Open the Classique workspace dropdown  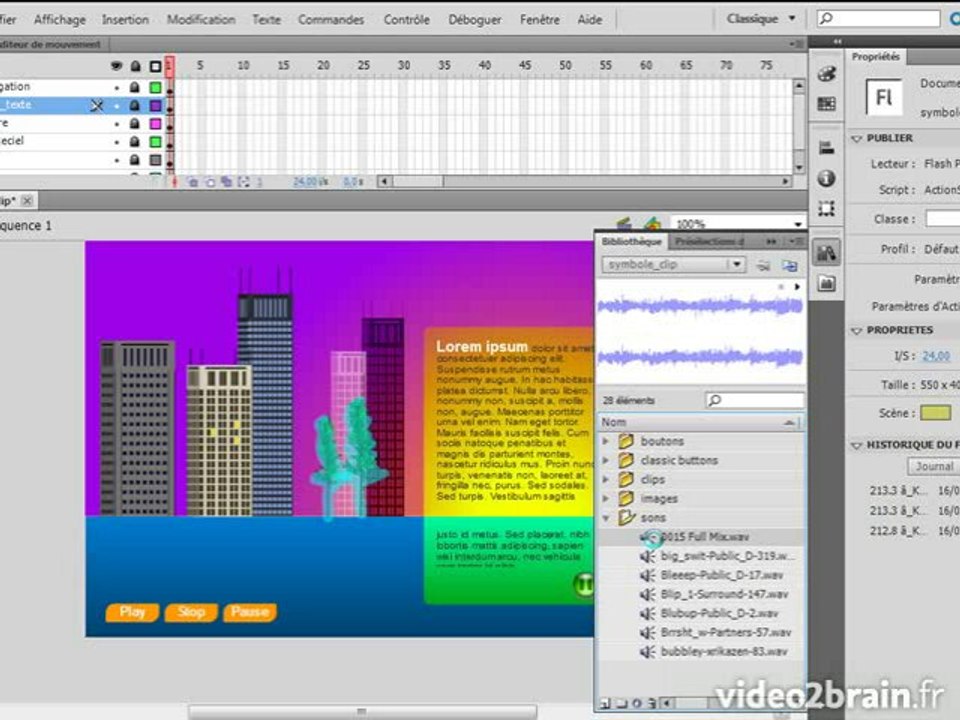761,18
